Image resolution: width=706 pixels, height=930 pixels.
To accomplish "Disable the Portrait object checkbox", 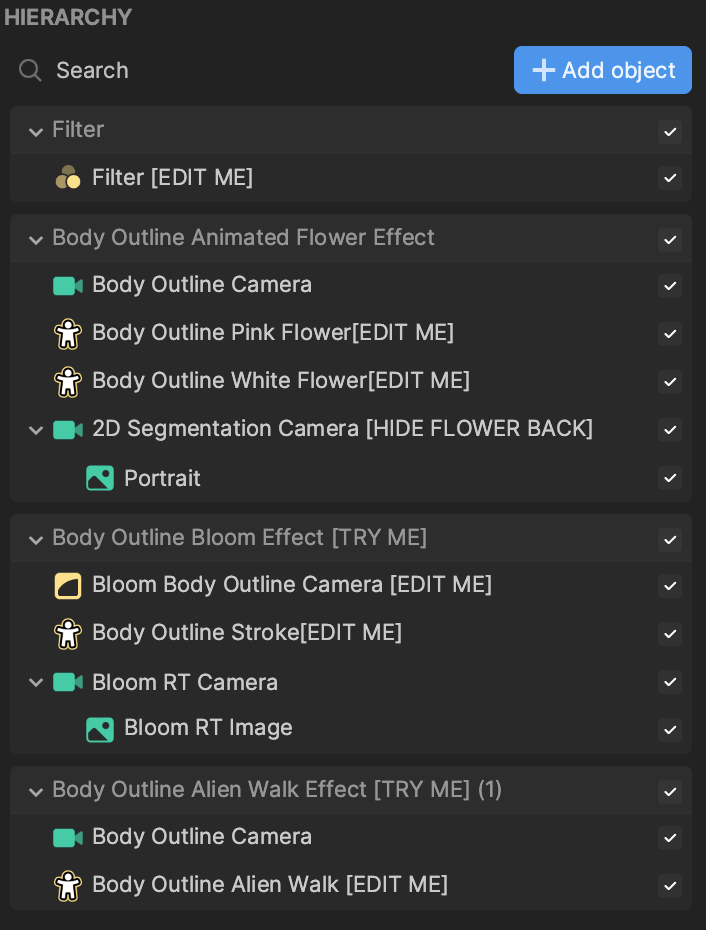I will tap(670, 478).
